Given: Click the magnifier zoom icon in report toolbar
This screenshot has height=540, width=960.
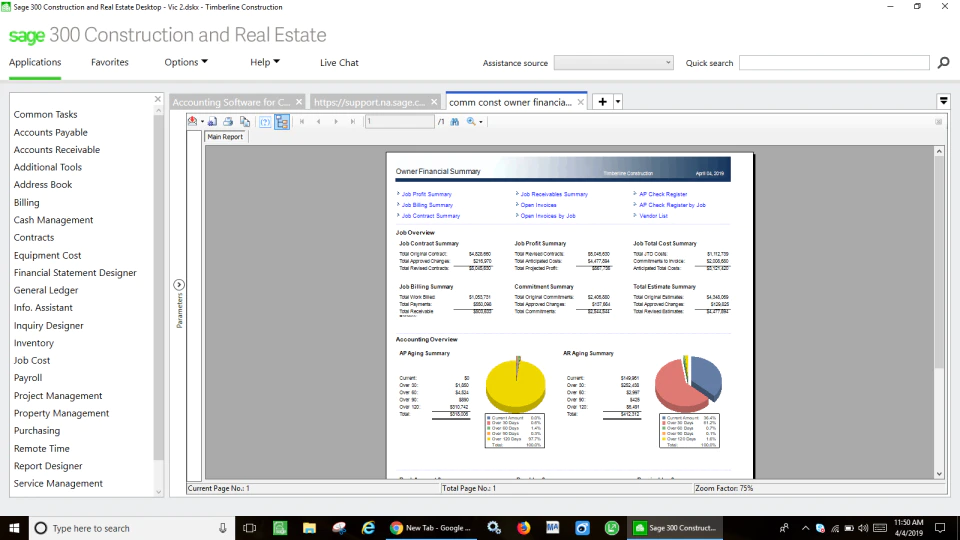Looking at the screenshot, I should [471, 122].
